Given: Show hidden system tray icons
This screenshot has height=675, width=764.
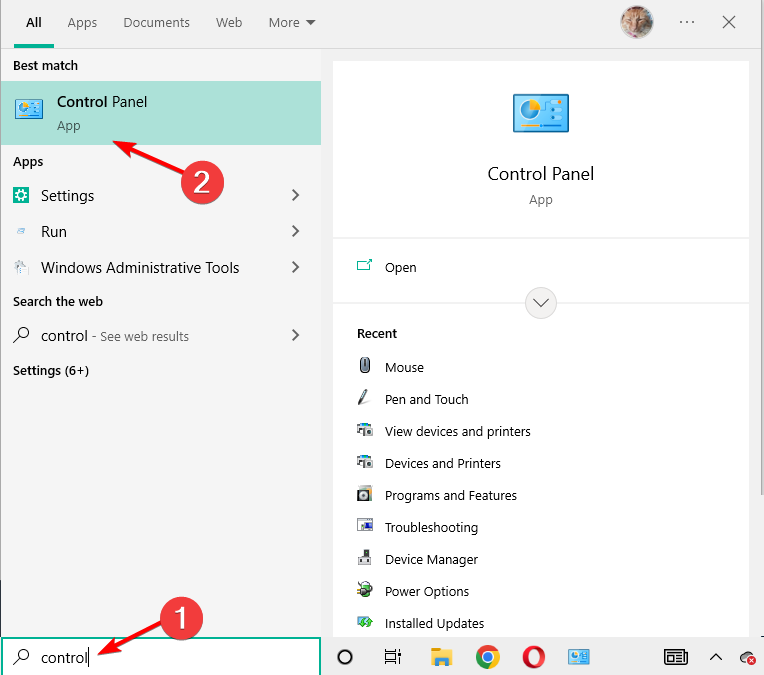Looking at the screenshot, I should click(716, 657).
